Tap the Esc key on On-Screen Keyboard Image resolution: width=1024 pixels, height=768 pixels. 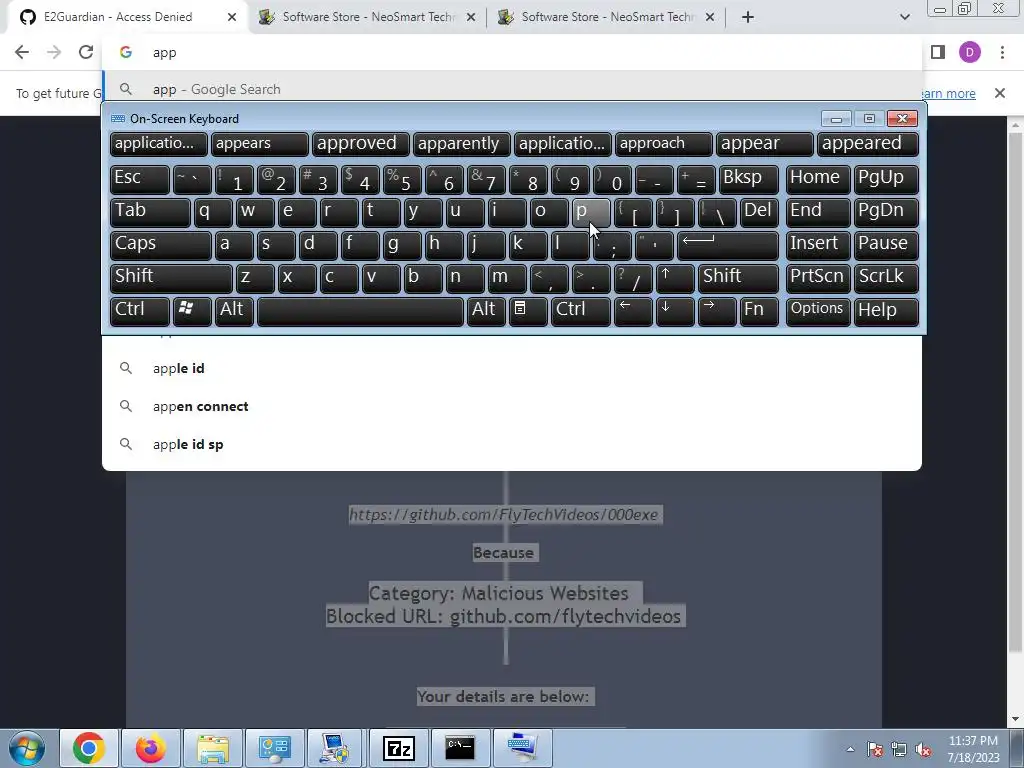click(140, 179)
